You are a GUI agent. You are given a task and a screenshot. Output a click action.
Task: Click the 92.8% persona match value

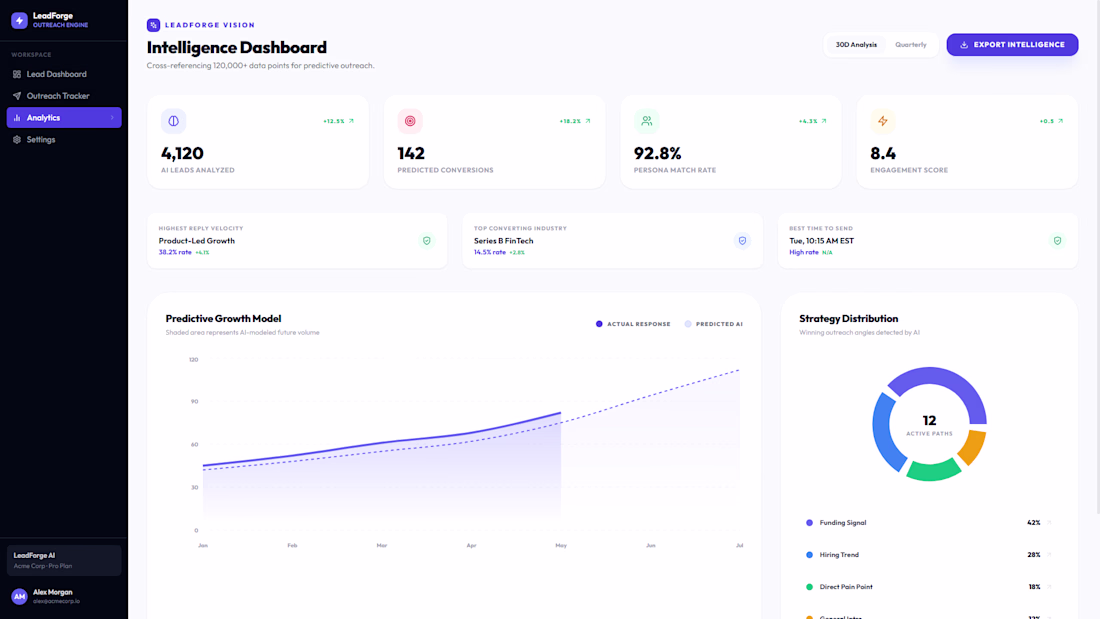pos(657,153)
